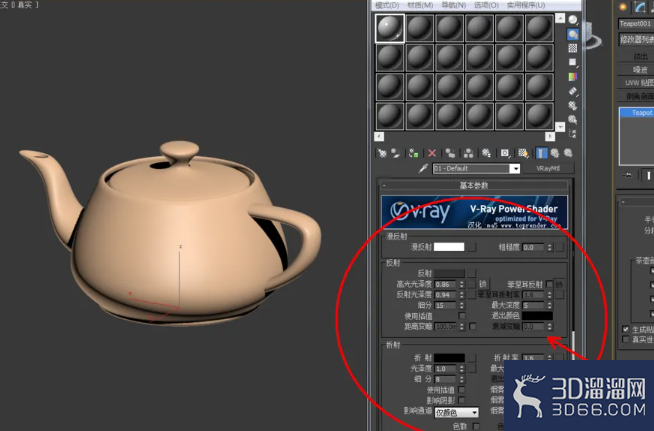Open the 选项(O) menu

486,5
